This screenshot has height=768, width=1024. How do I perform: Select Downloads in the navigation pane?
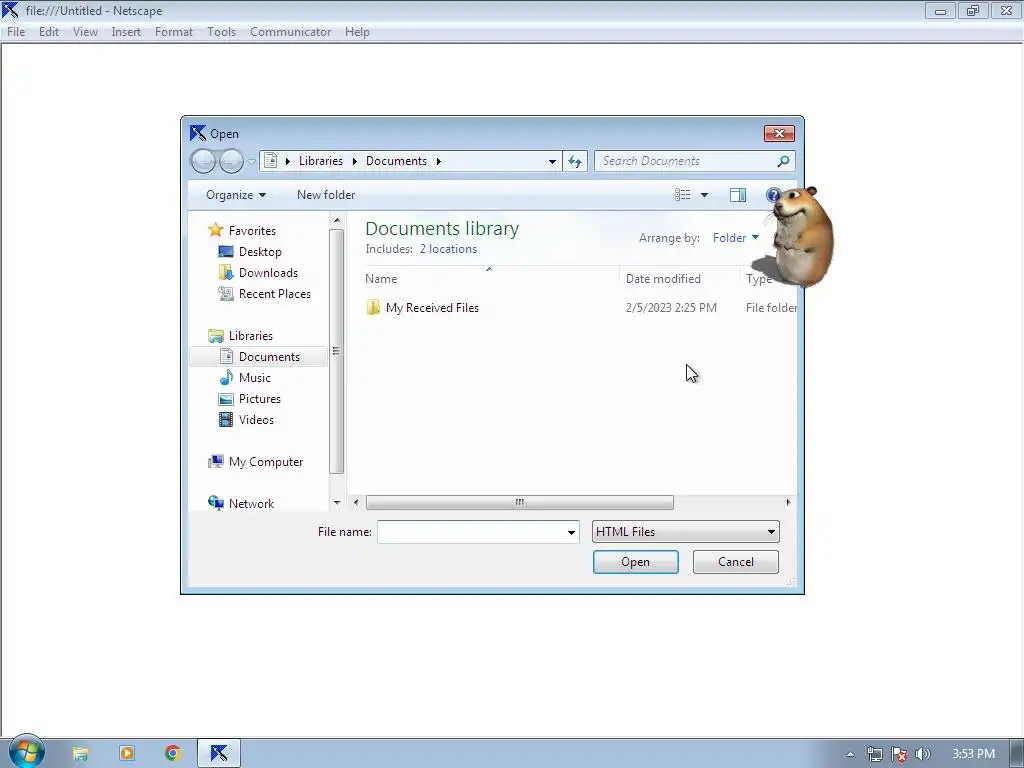click(x=268, y=273)
